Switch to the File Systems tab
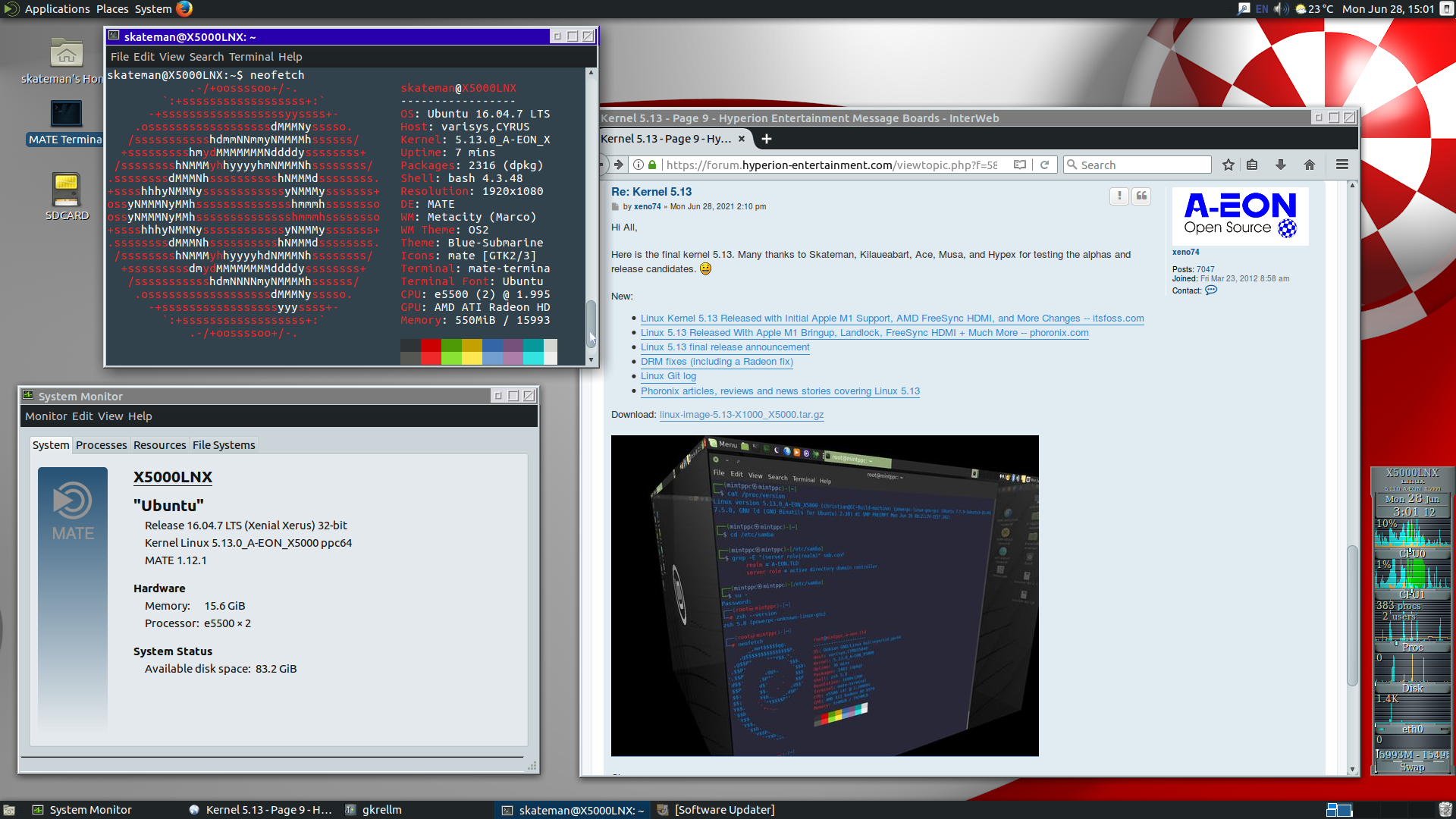This screenshot has height=819, width=1456. pos(224,445)
